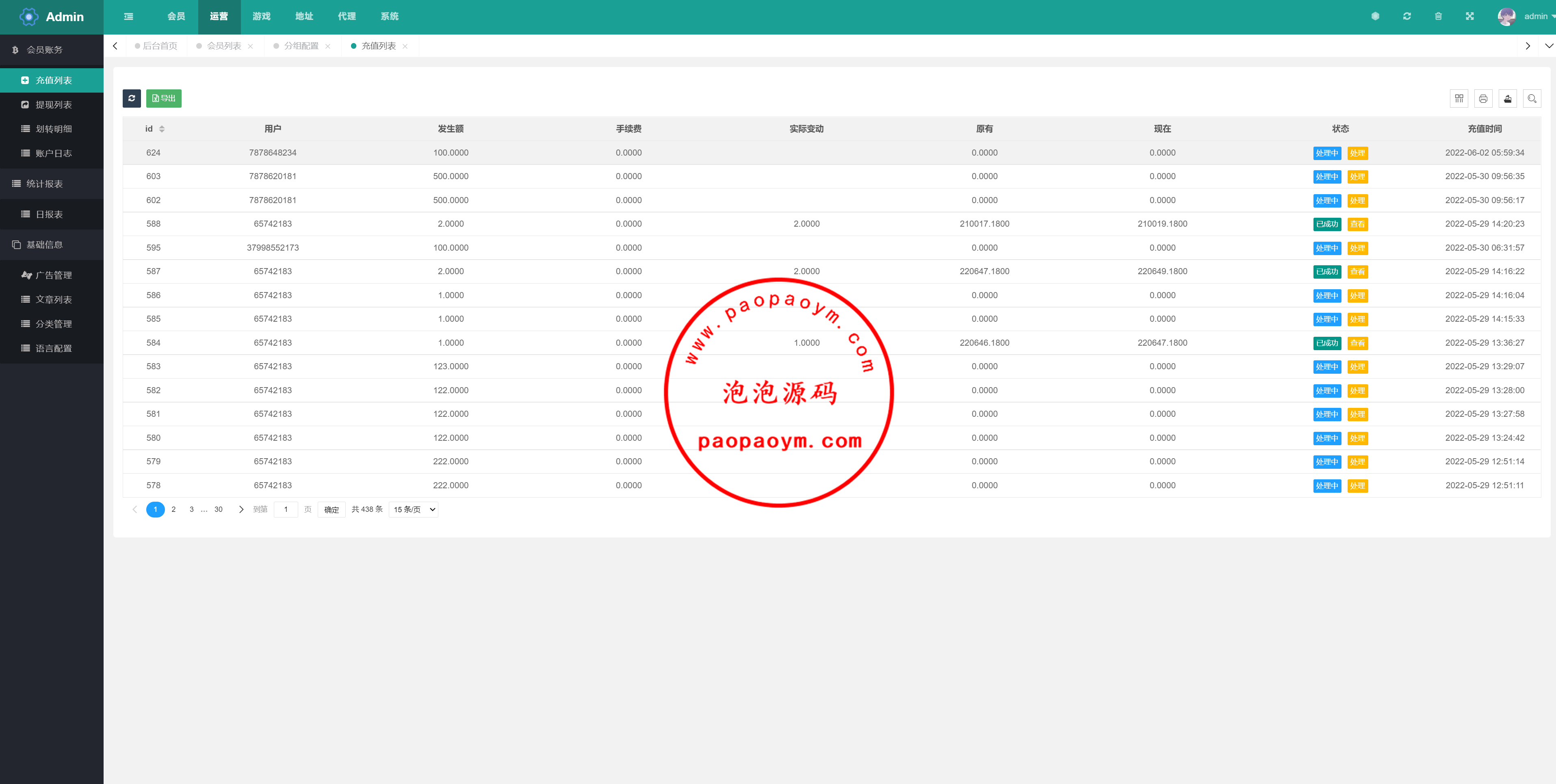Toggle fullscreen icon in header

[1469, 16]
